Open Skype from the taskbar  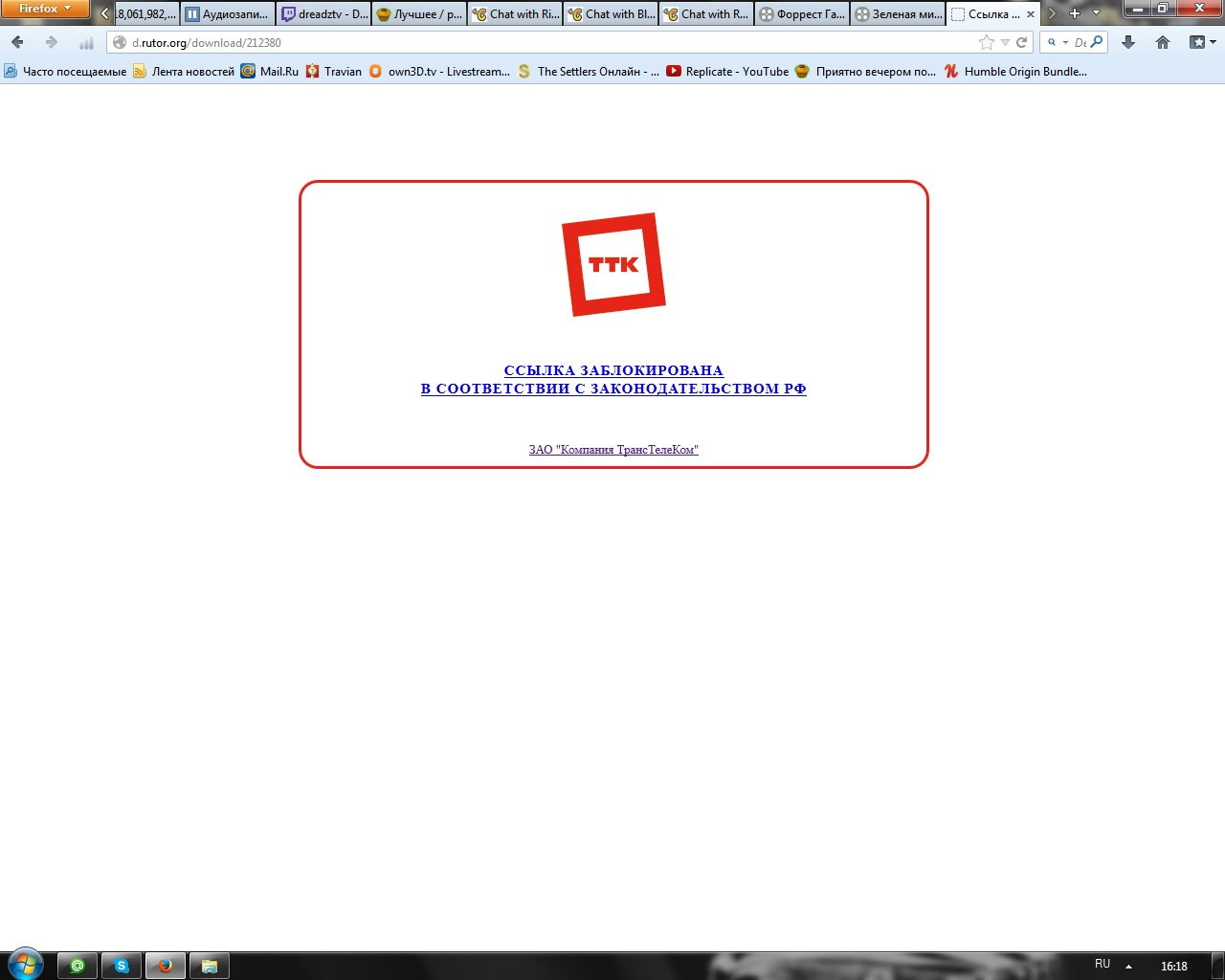pos(122,967)
